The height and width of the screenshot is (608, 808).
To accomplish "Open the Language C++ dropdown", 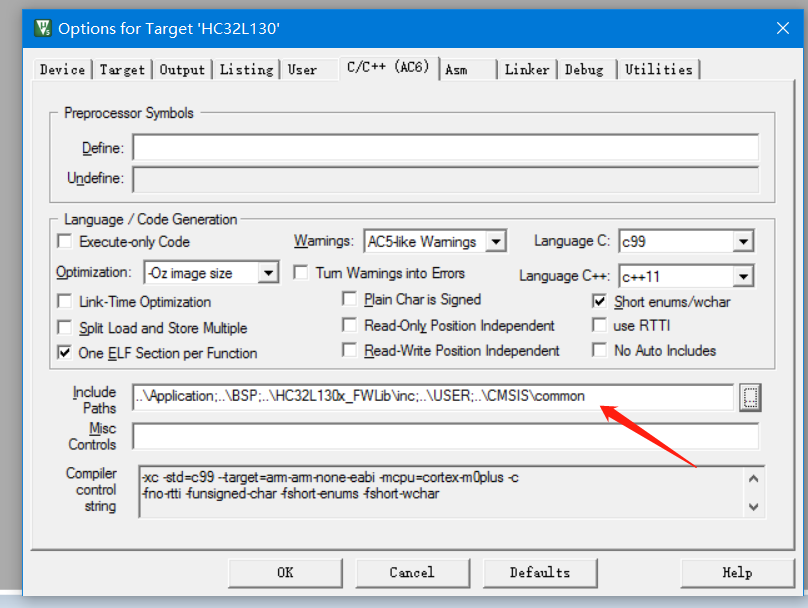I will point(743,276).
